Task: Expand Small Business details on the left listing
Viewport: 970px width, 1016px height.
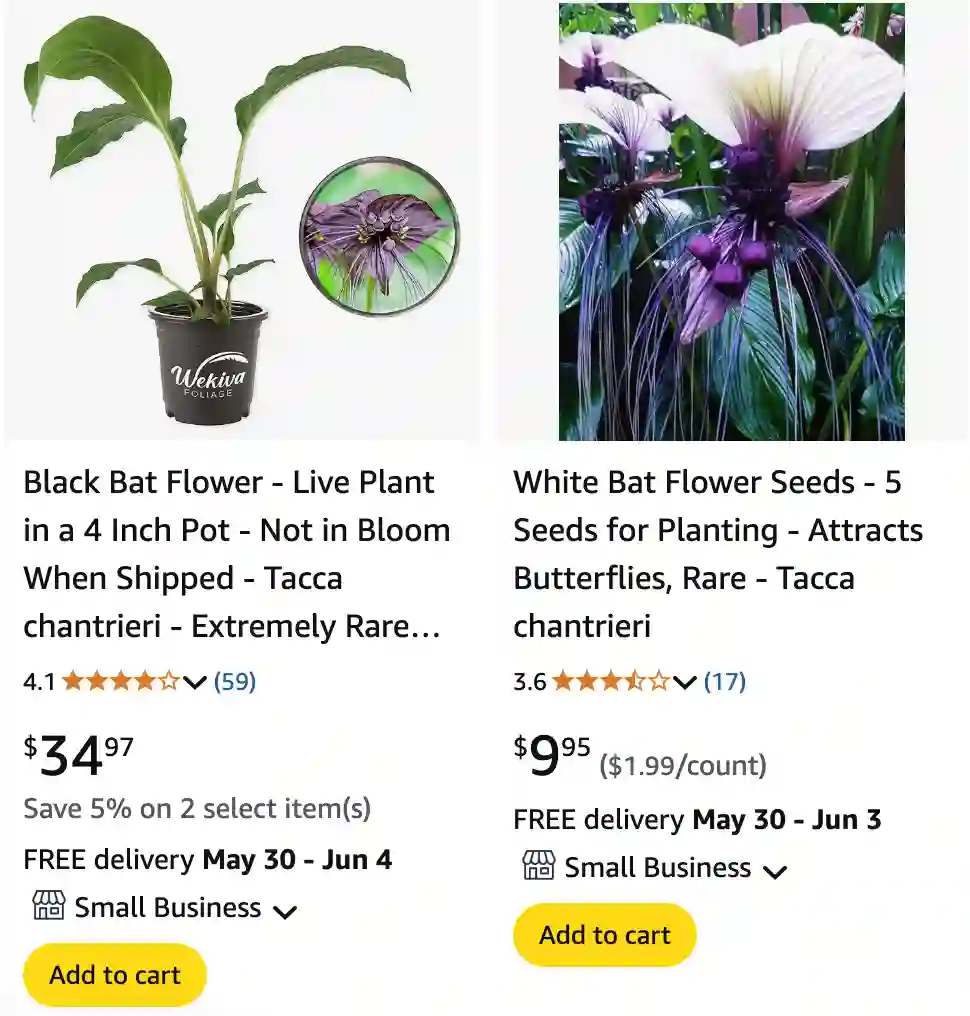Action: coord(284,911)
